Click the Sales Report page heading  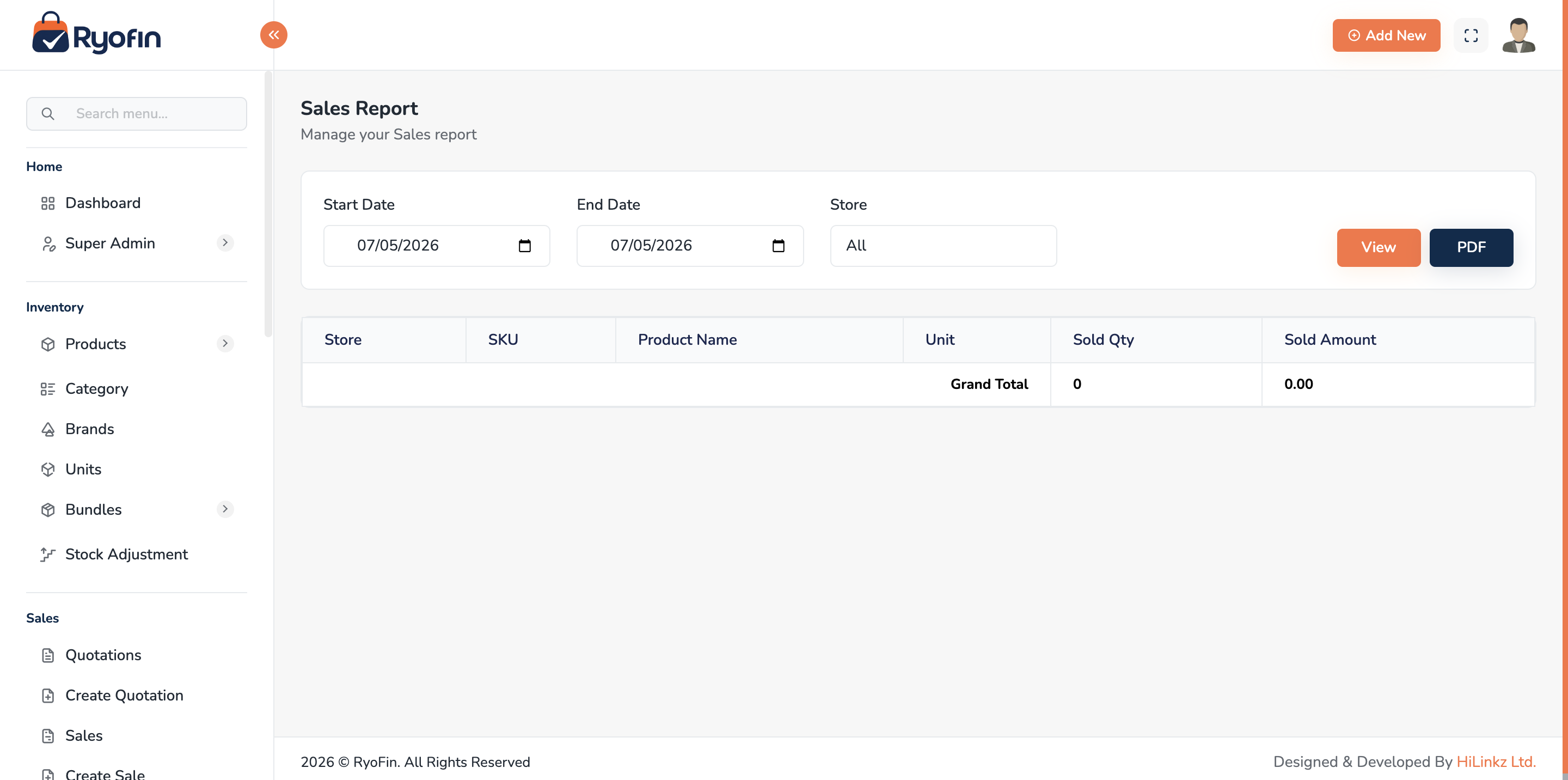pos(359,108)
